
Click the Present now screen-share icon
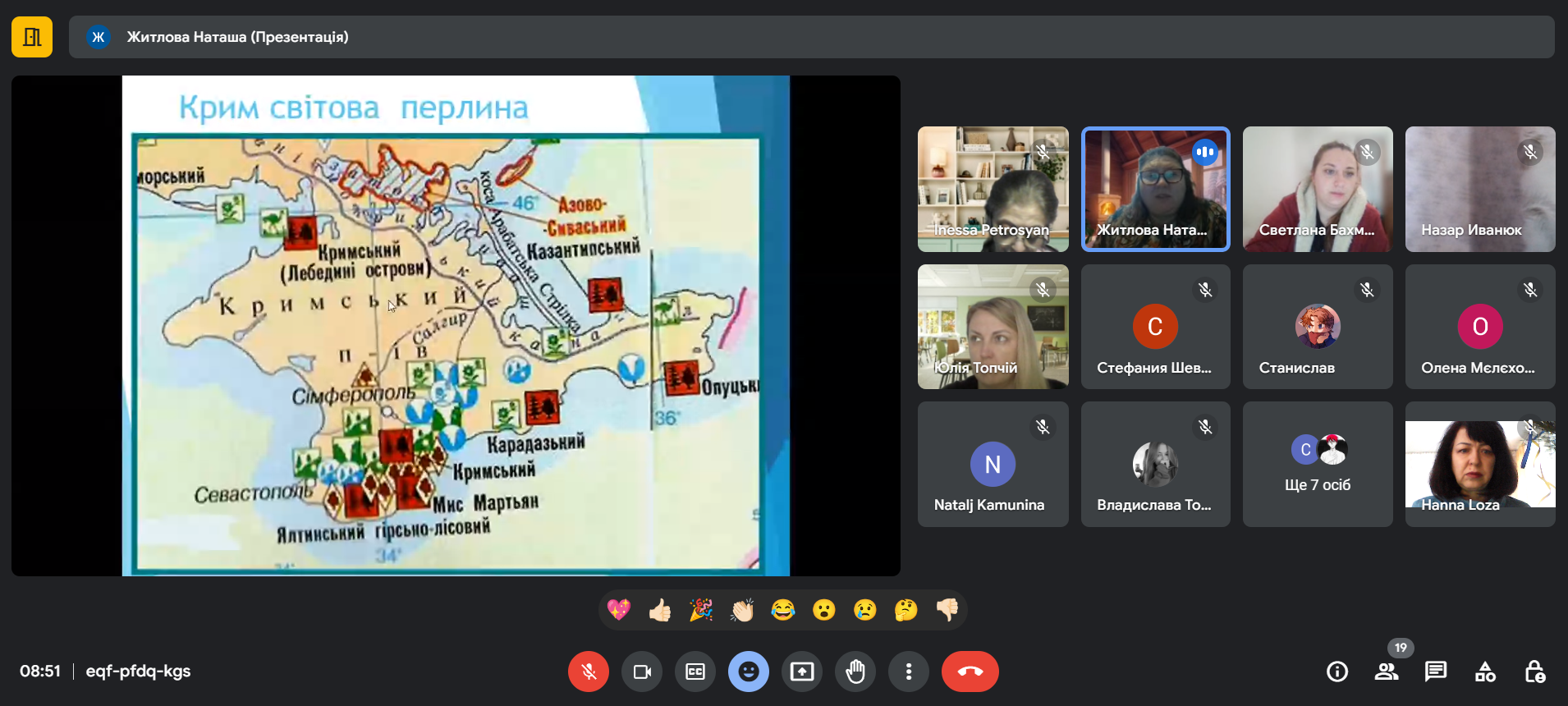pyautogui.click(x=802, y=672)
